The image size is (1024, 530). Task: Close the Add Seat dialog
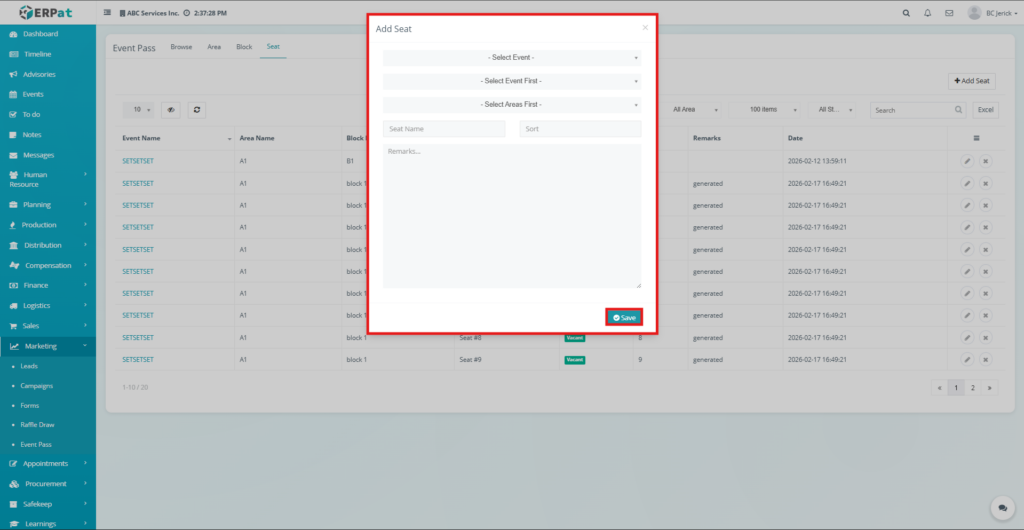click(x=645, y=27)
